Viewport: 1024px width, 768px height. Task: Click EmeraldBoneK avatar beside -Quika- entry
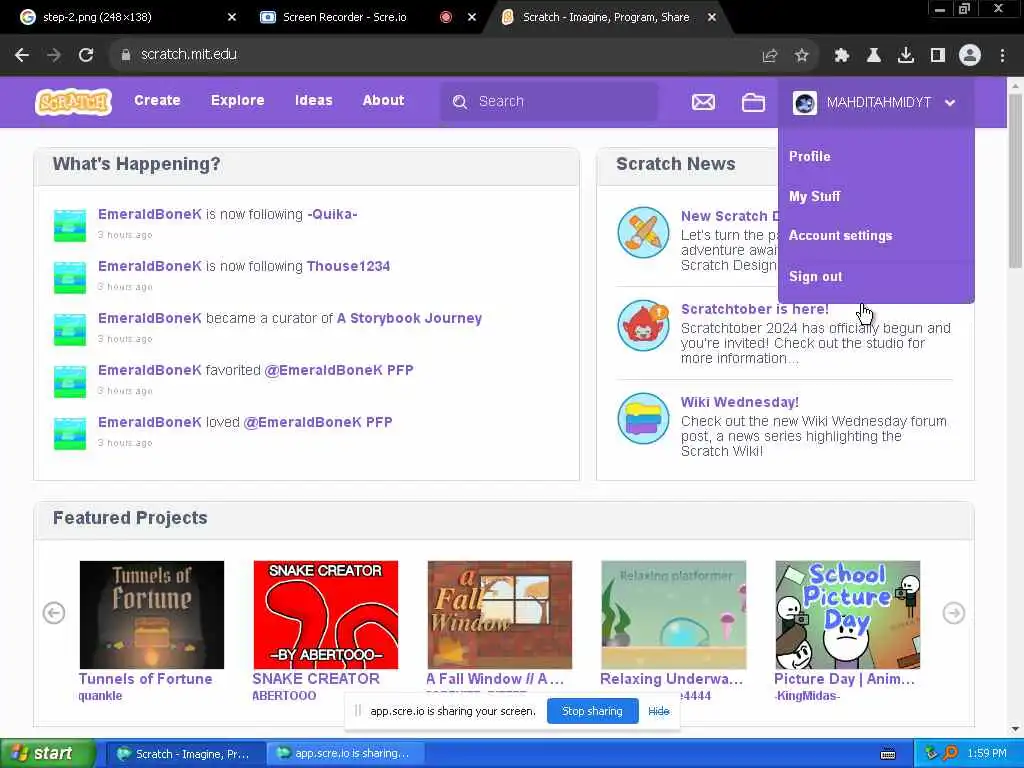pos(69,226)
